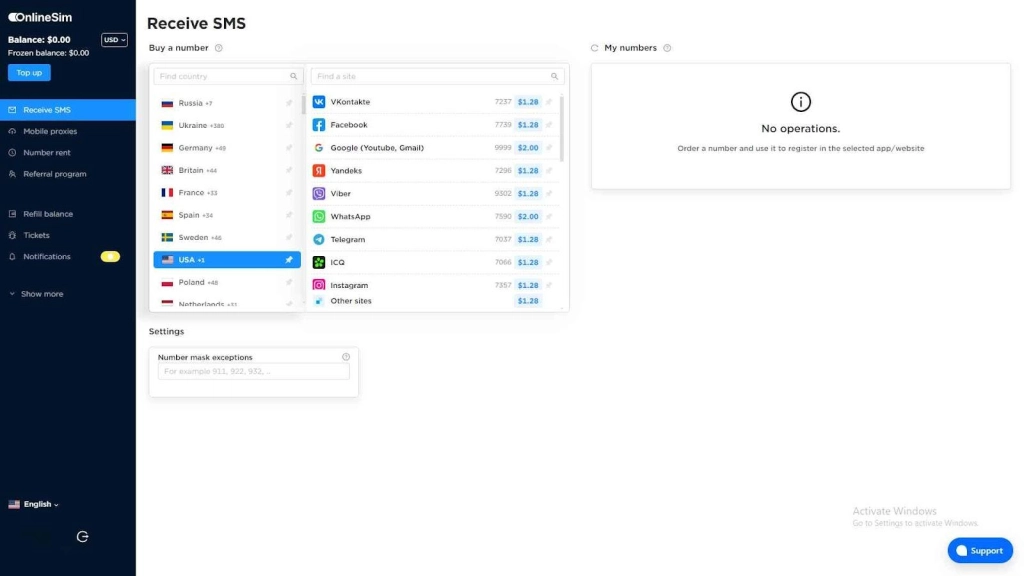Click the yellow Notifications badge

tap(110, 257)
